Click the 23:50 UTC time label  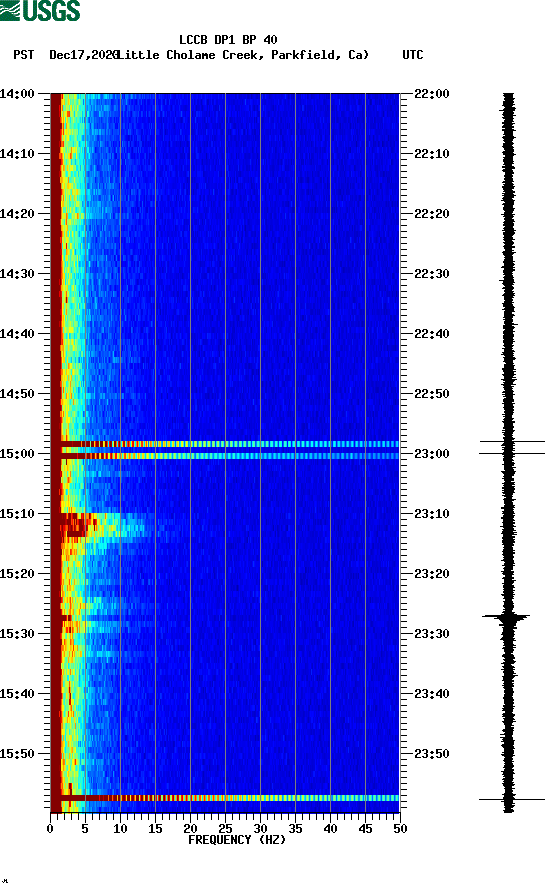431,754
